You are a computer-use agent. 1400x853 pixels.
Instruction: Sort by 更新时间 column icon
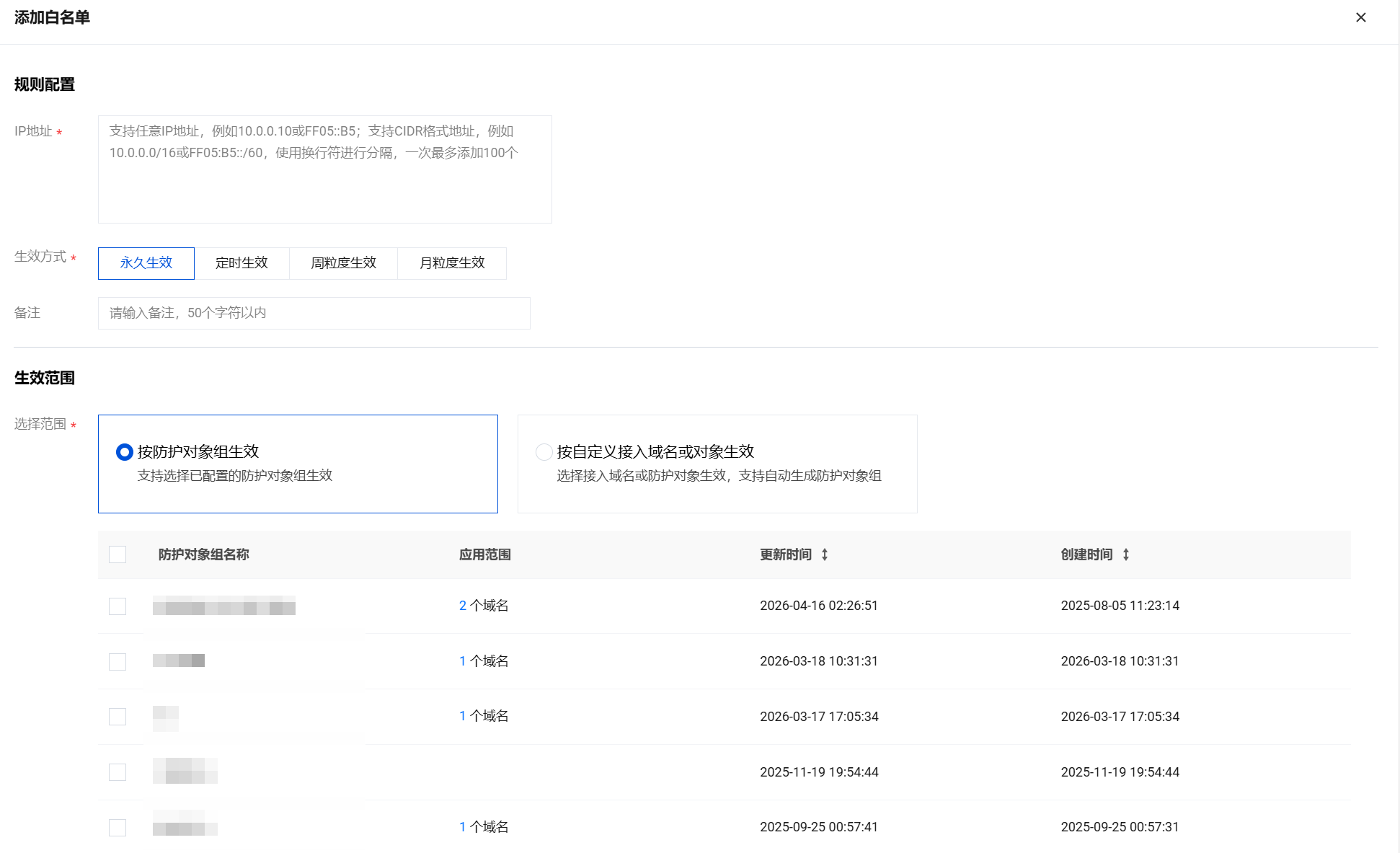coord(825,554)
